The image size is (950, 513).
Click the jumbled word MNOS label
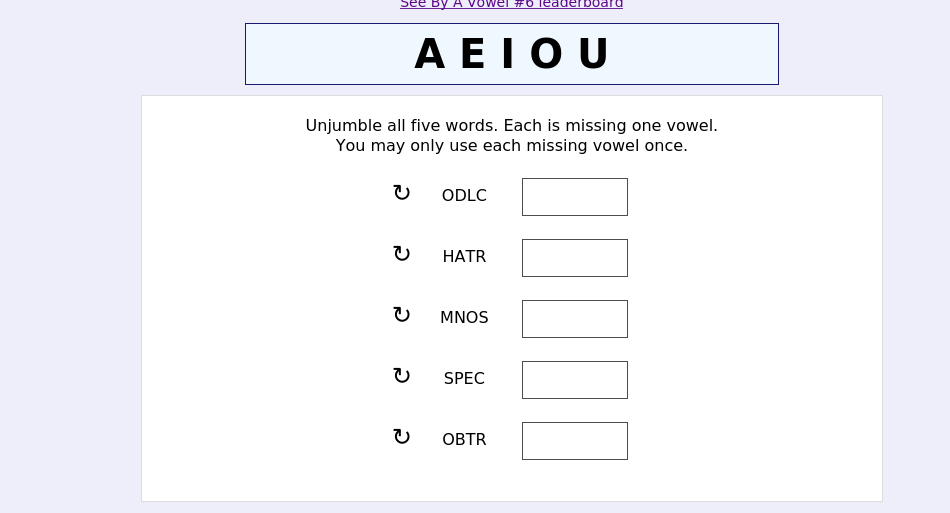(464, 317)
